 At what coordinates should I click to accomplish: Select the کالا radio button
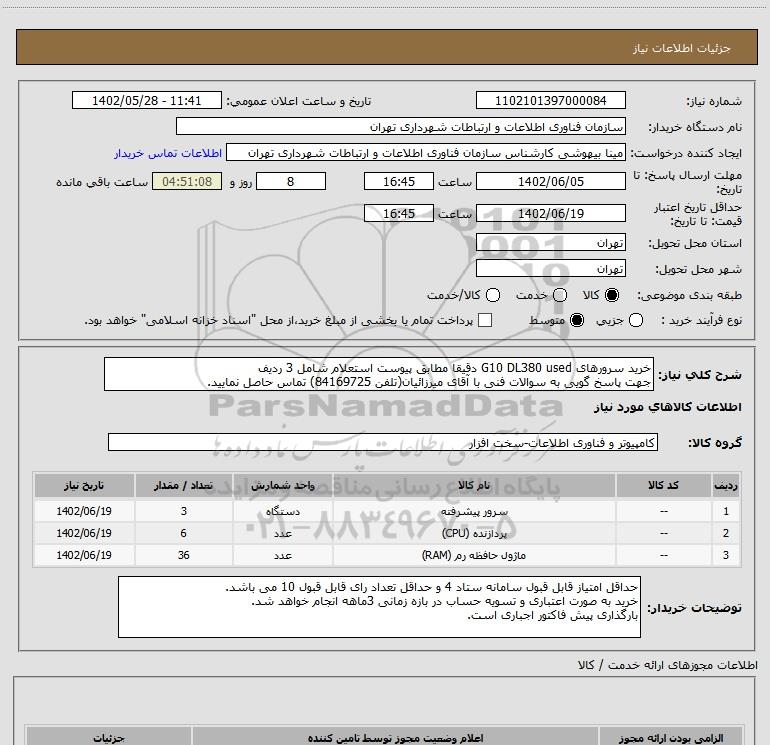[x=612, y=295]
